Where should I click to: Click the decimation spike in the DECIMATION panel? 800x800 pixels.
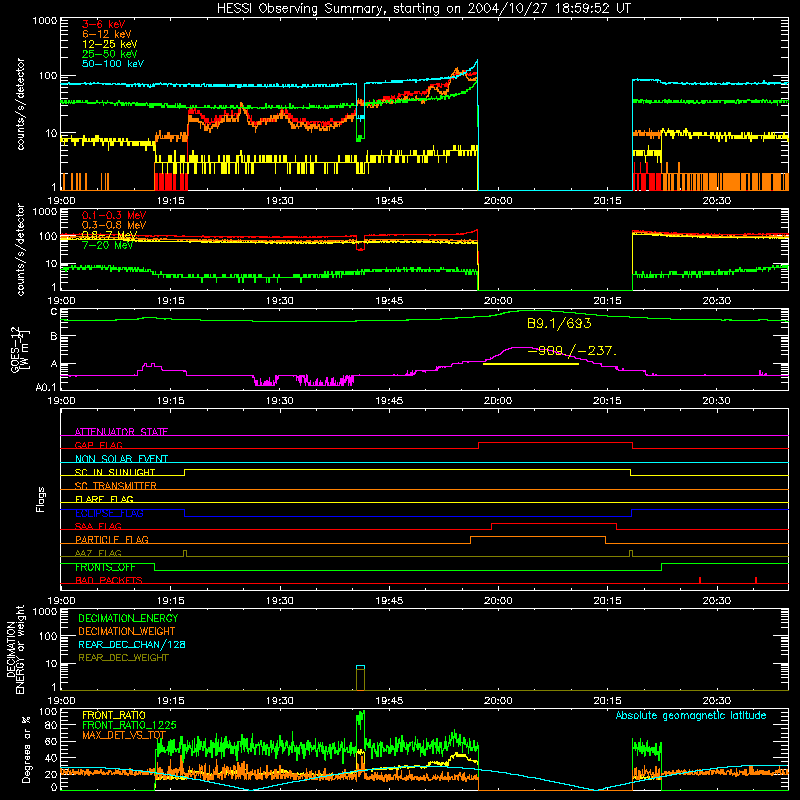[x=360, y=678]
